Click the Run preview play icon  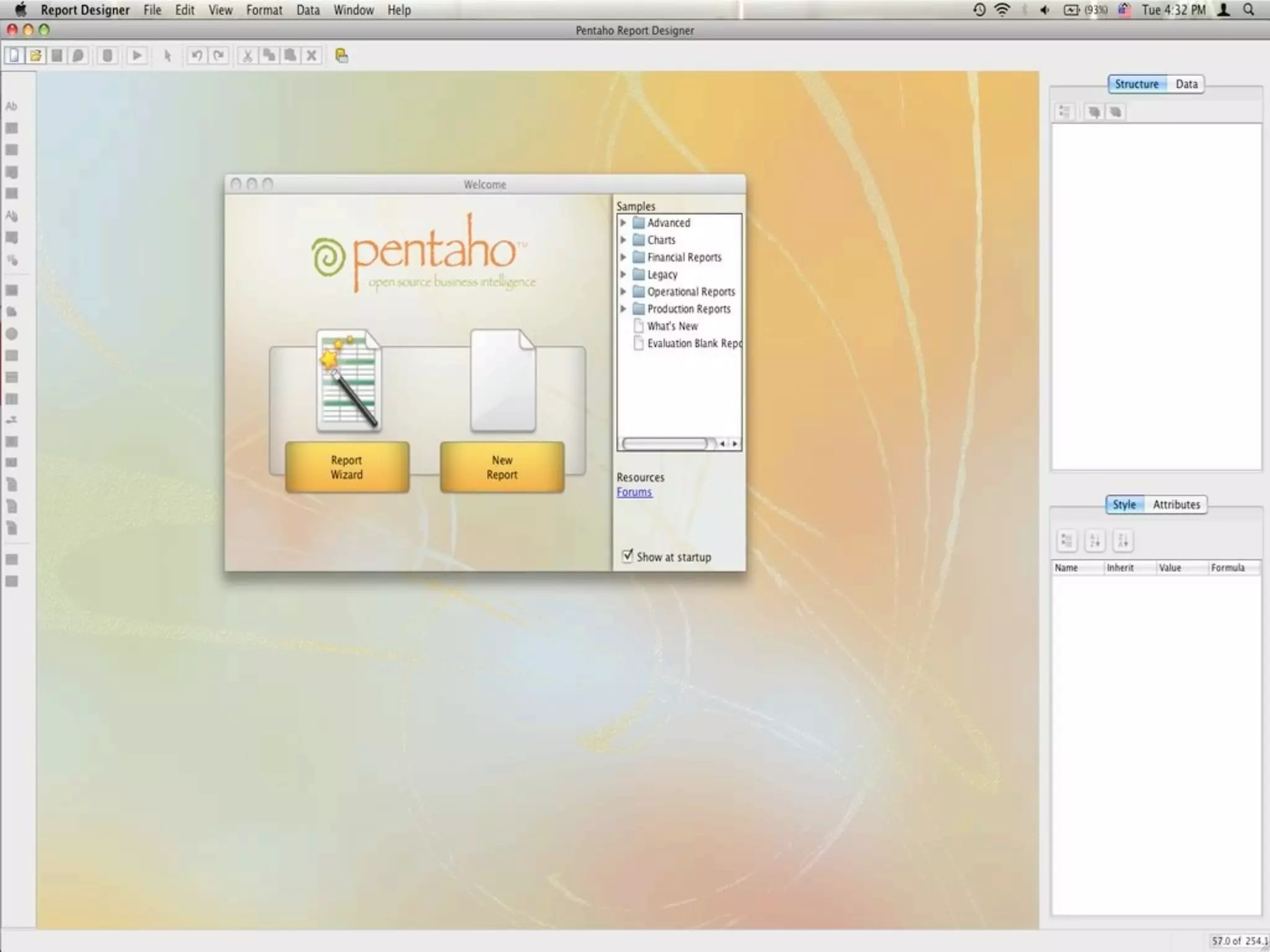(x=136, y=56)
